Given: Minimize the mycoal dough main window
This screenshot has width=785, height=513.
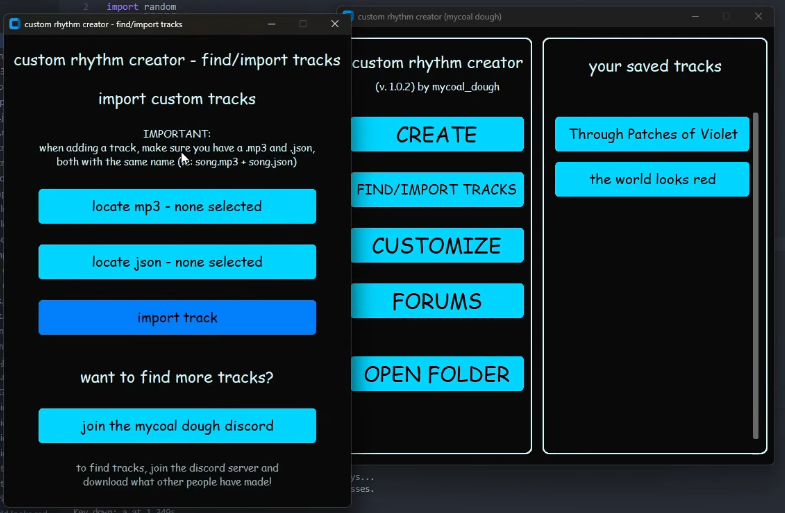Looking at the screenshot, I should coord(695,17).
